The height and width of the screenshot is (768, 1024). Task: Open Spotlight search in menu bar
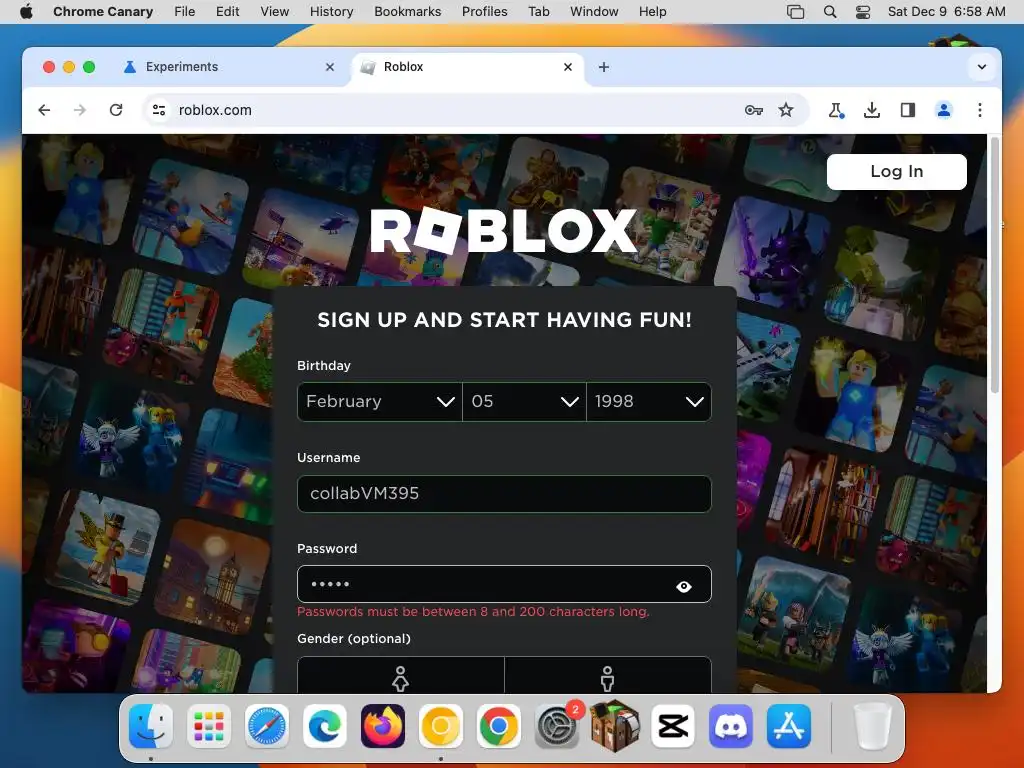tap(830, 11)
